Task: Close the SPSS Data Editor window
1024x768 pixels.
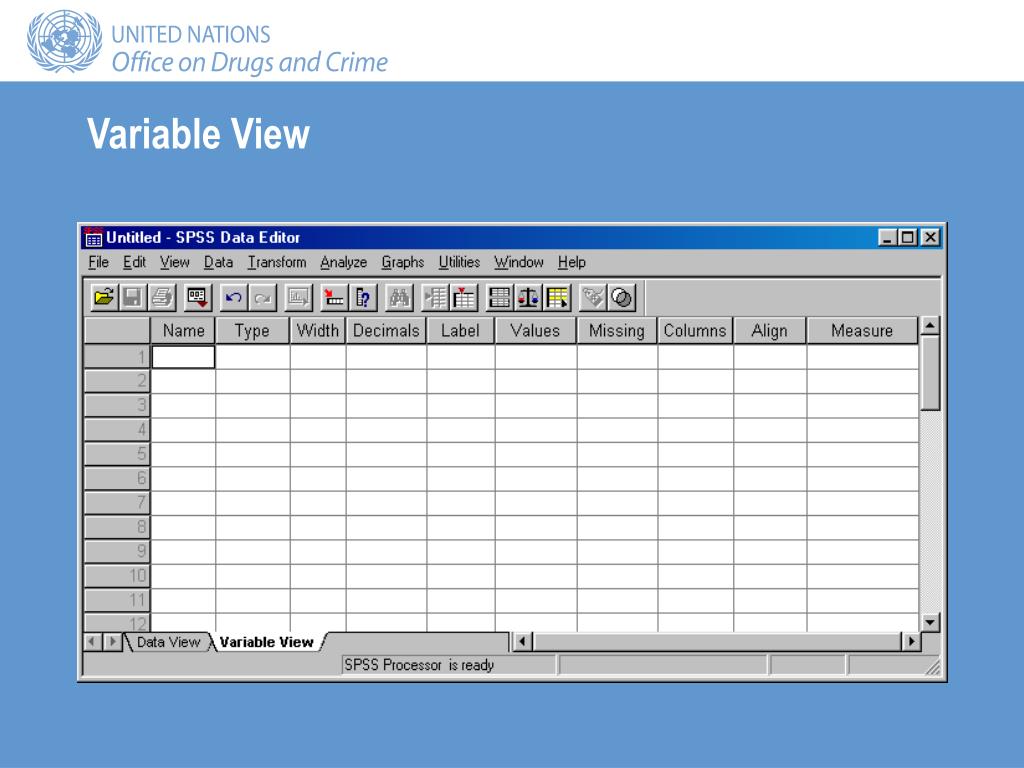Action: tap(930, 237)
